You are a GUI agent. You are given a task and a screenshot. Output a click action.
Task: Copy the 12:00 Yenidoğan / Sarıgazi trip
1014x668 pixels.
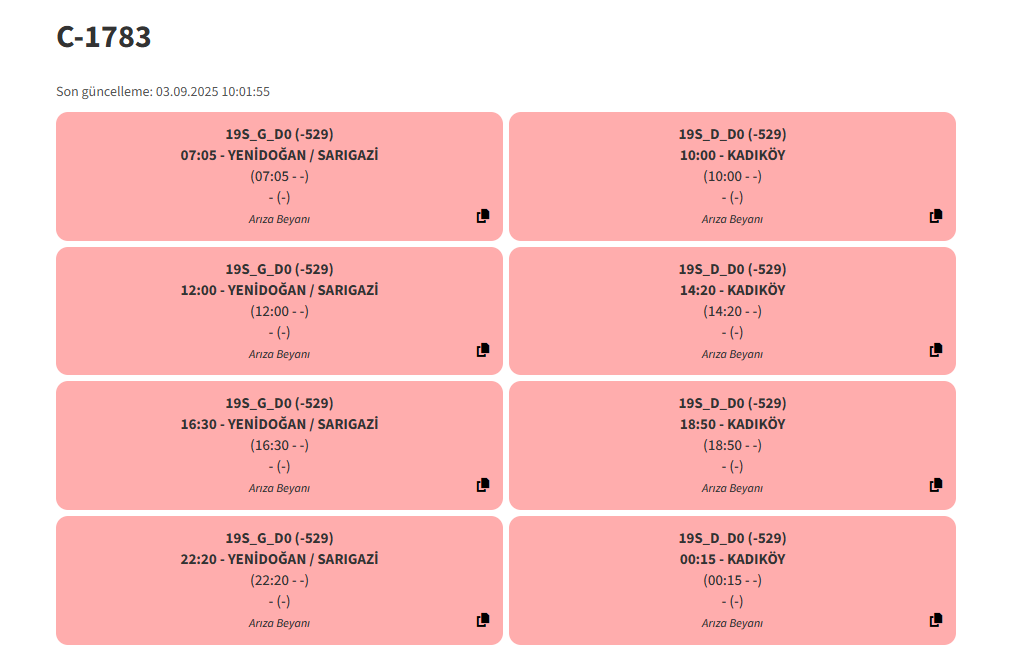pyautogui.click(x=483, y=350)
